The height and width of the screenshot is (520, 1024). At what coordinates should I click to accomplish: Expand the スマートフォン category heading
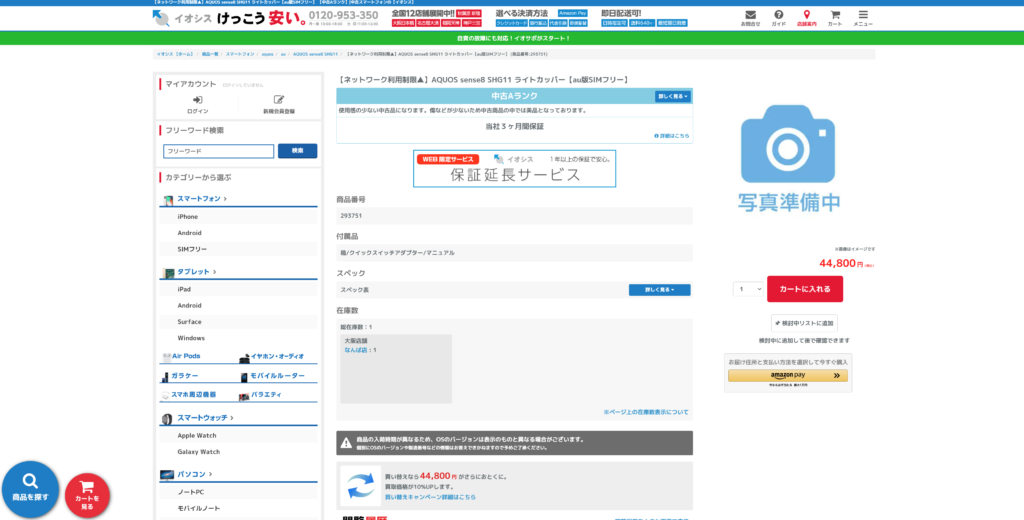pyautogui.click(x=201, y=199)
